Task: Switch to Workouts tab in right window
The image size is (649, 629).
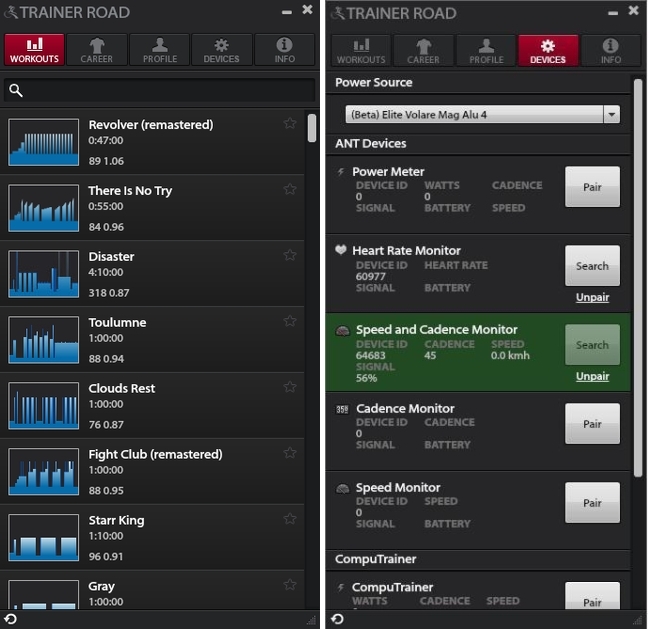Action: coord(361,51)
